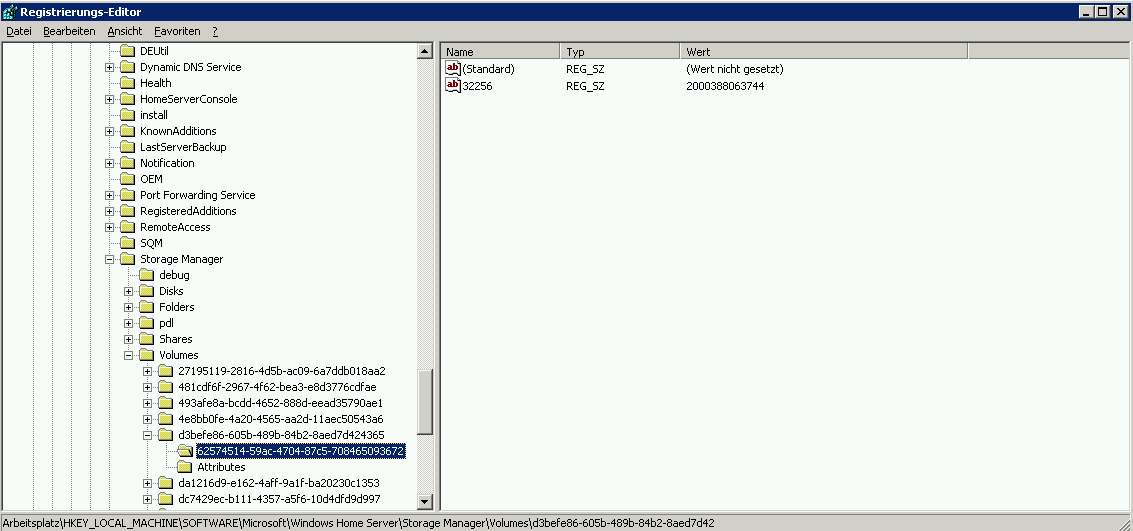Select key 493afe8a-bcdd-4652-888d-eead35790ae1
1133x531 pixels.
tap(280, 403)
